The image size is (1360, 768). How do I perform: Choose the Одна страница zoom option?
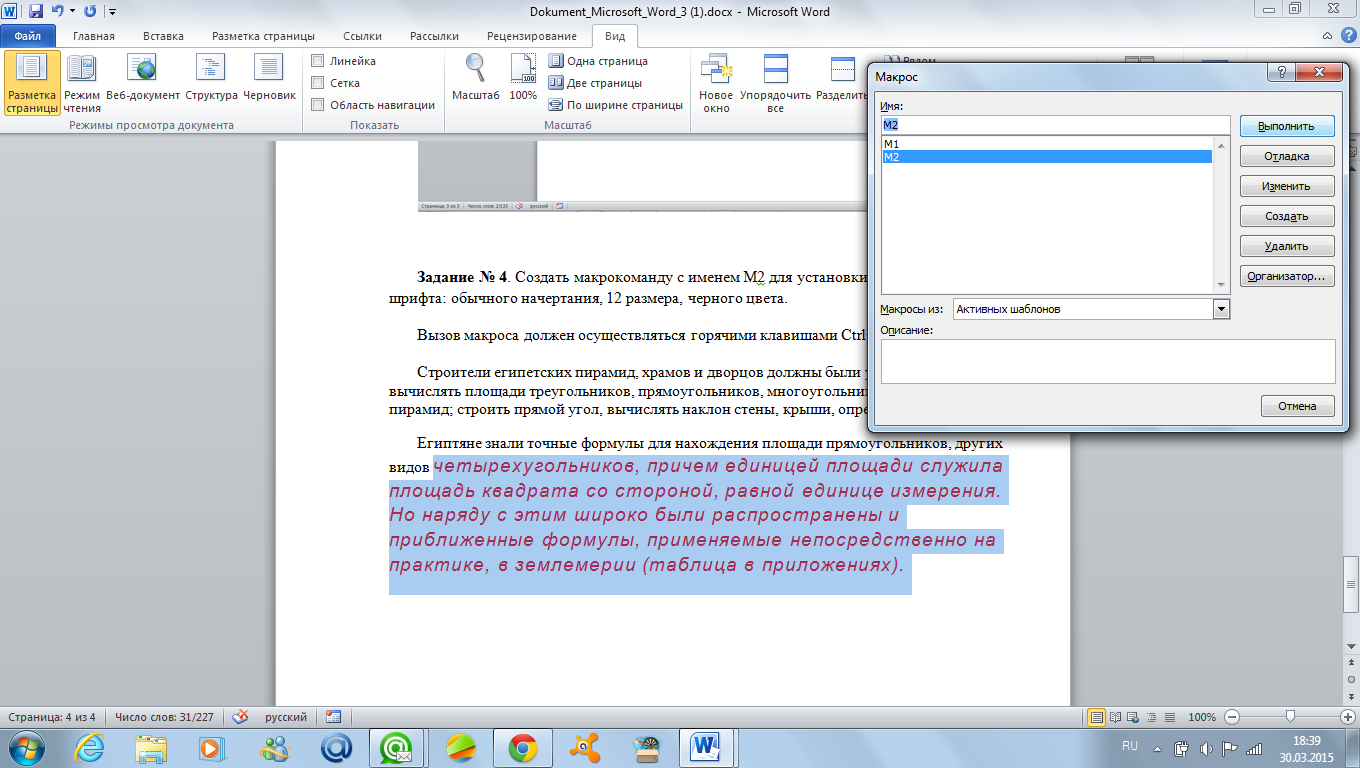coord(598,61)
